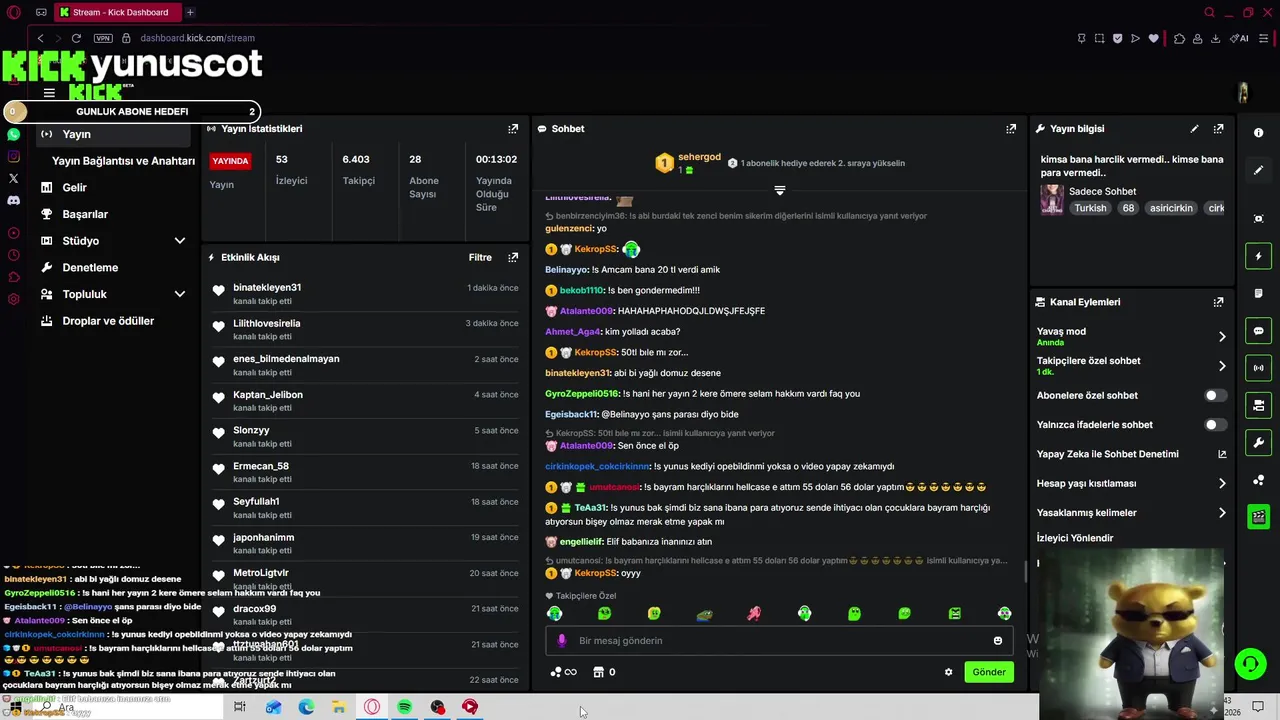Click the purple microphone icon
Screen dimensions: 1280x720
pyautogui.click(x=561, y=641)
